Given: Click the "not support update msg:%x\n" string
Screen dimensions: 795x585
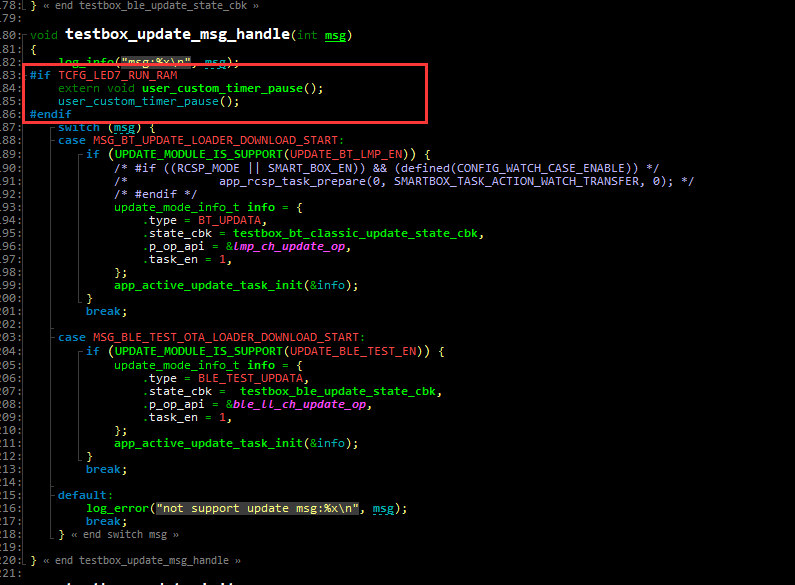Looking at the screenshot, I should (x=258, y=508).
